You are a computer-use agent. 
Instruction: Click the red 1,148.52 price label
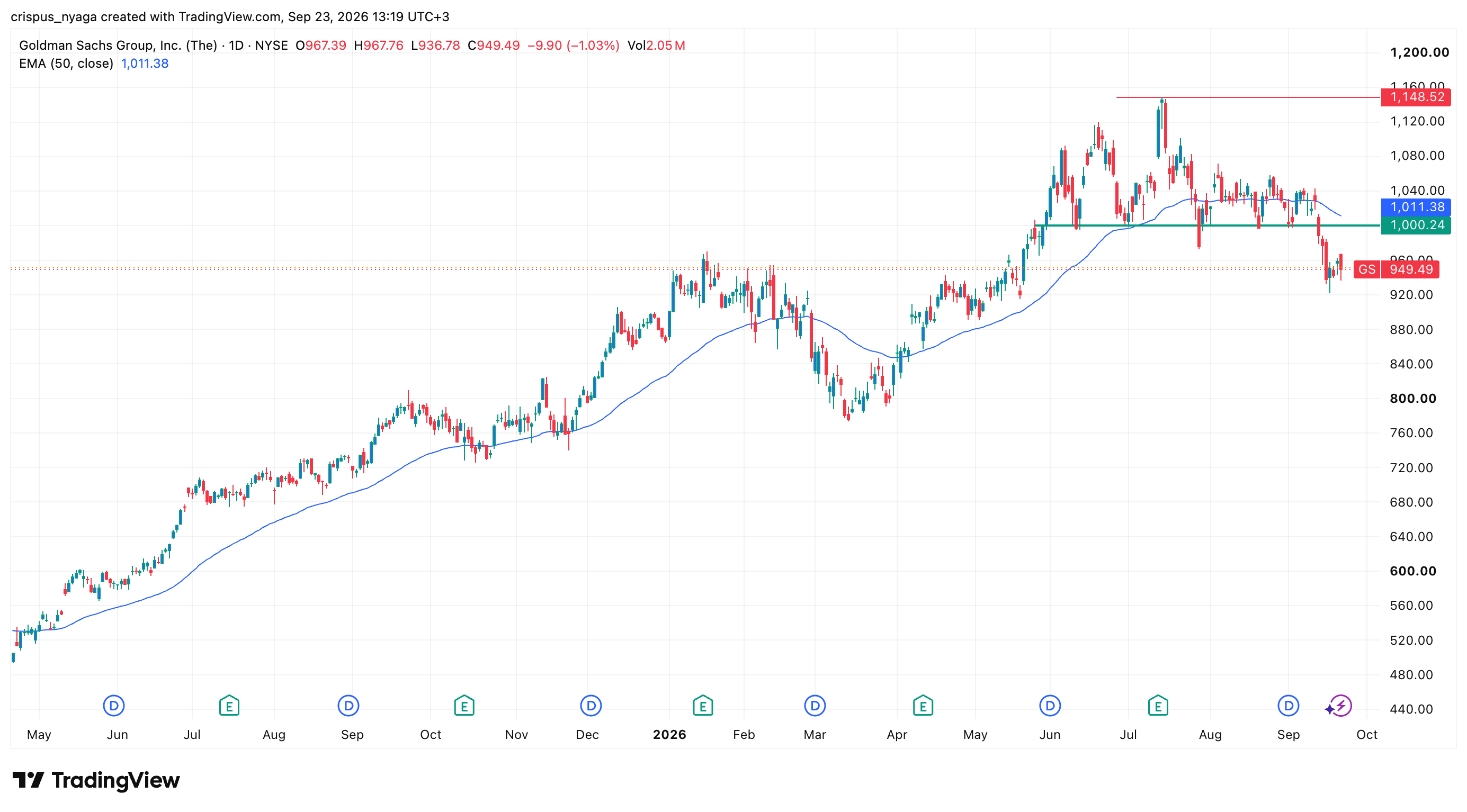tap(1416, 97)
